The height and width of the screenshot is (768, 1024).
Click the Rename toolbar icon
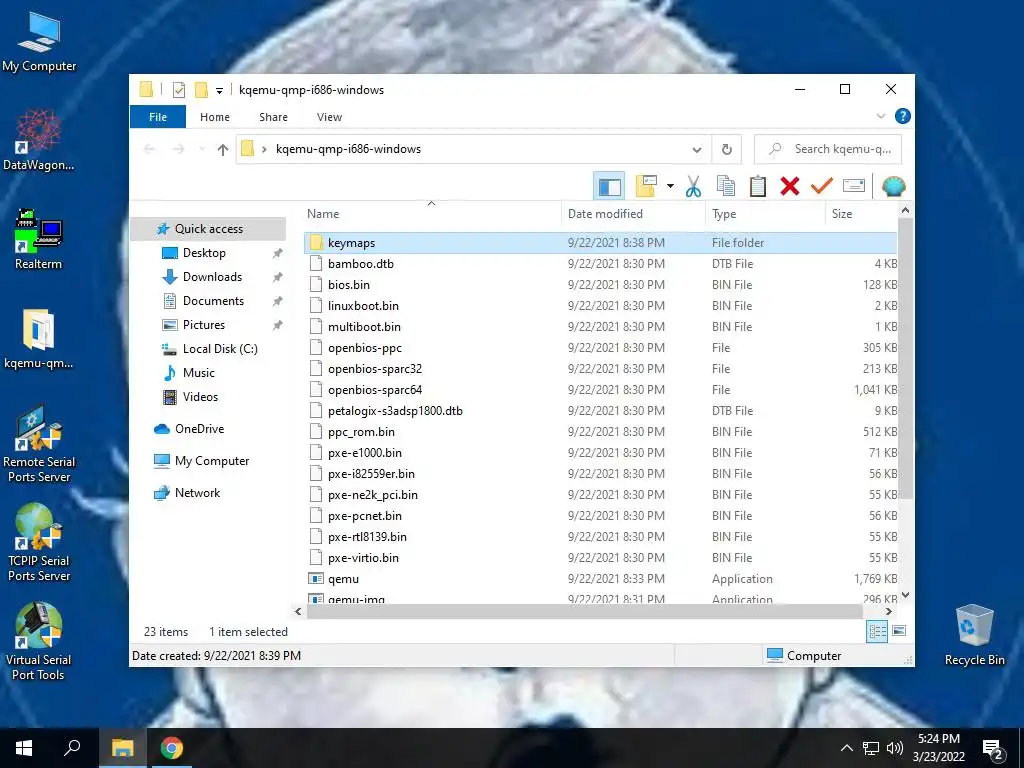click(854, 187)
